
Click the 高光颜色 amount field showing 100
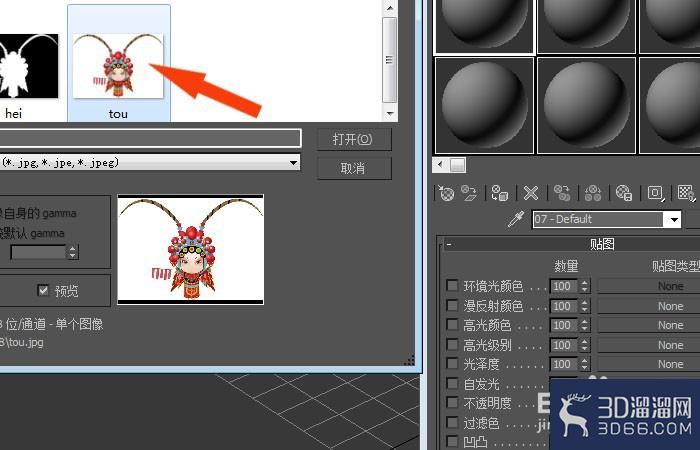(x=563, y=325)
